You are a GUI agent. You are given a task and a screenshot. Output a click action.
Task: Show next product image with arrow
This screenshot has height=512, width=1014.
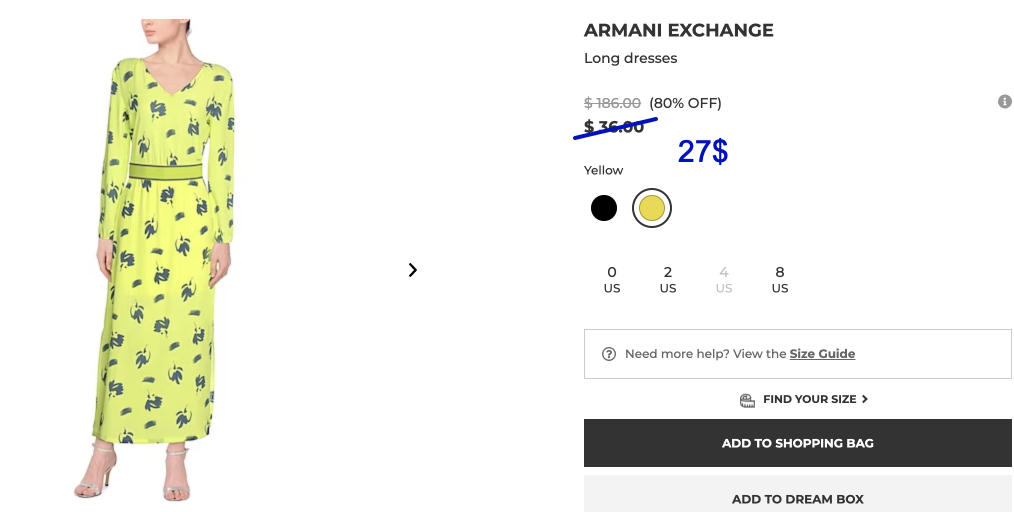click(412, 270)
